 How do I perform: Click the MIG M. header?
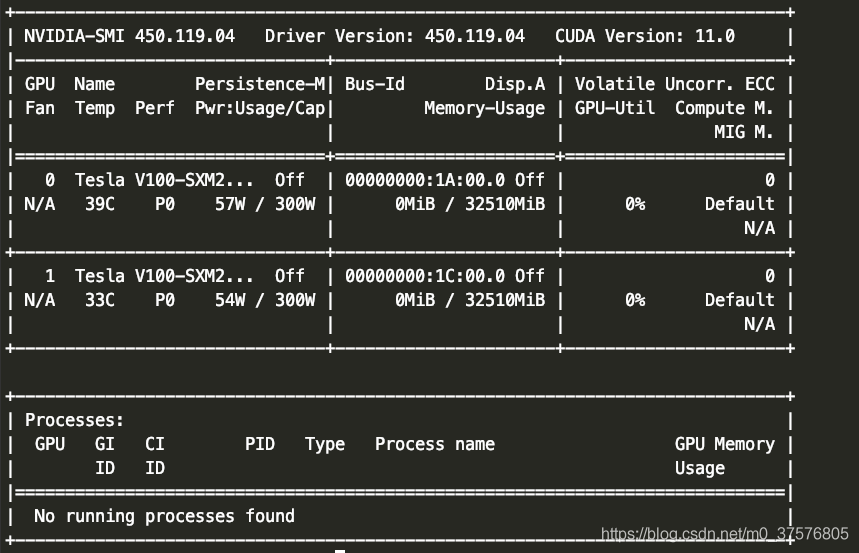(744, 132)
